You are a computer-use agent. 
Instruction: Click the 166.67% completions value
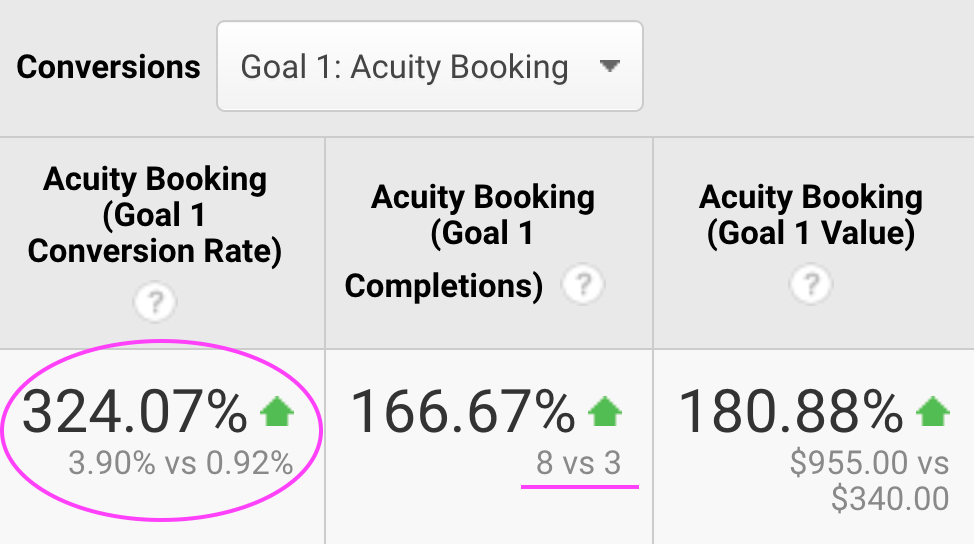click(463, 411)
